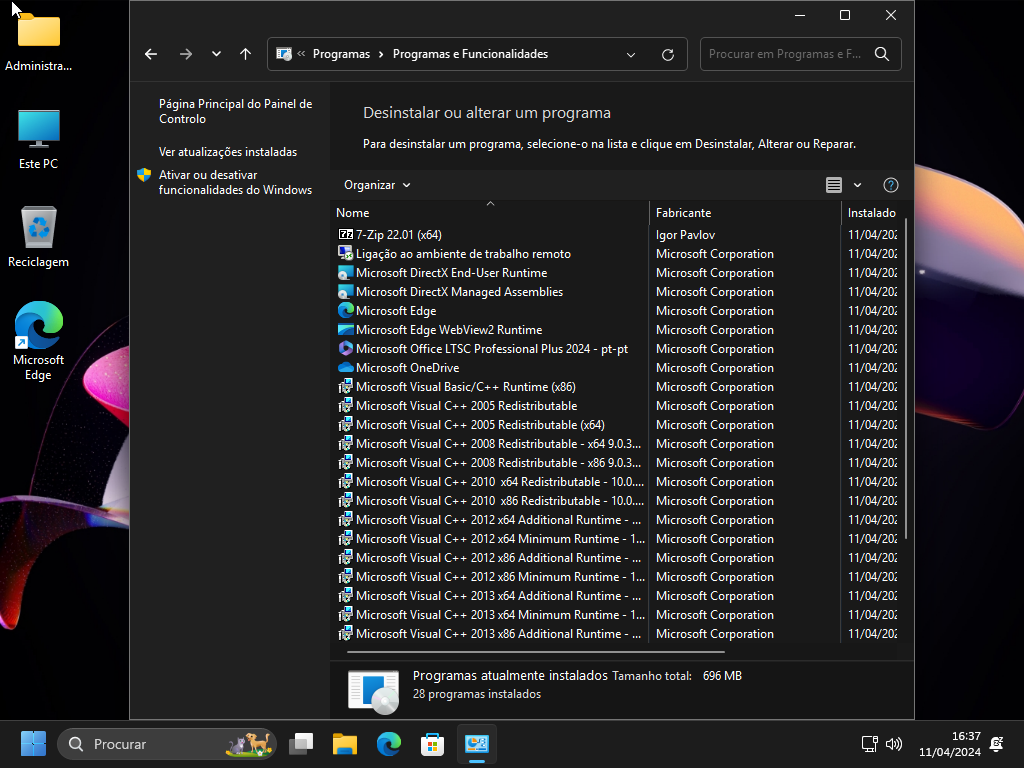Open the Windows Start button
Viewport: 1024px width, 768px height.
click(x=33, y=744)
